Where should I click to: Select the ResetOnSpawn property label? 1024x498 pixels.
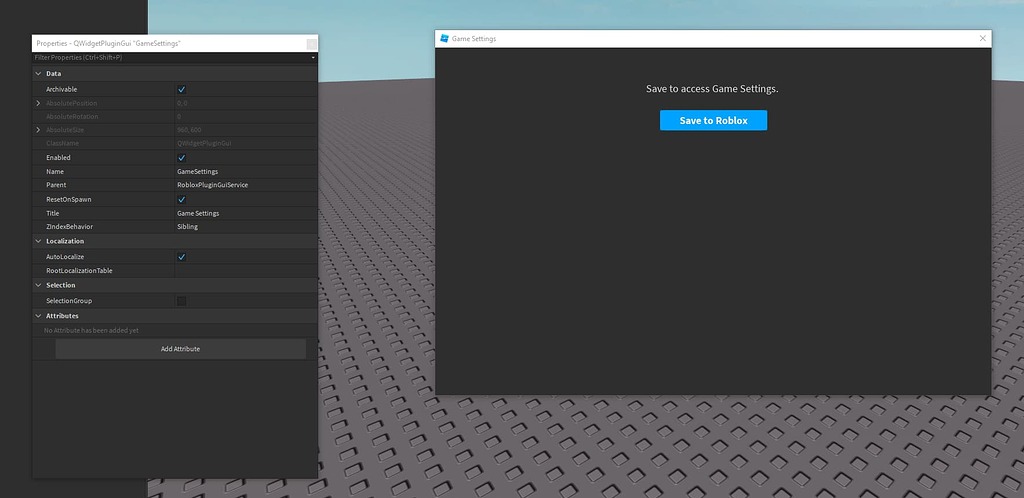pos(69,200)
